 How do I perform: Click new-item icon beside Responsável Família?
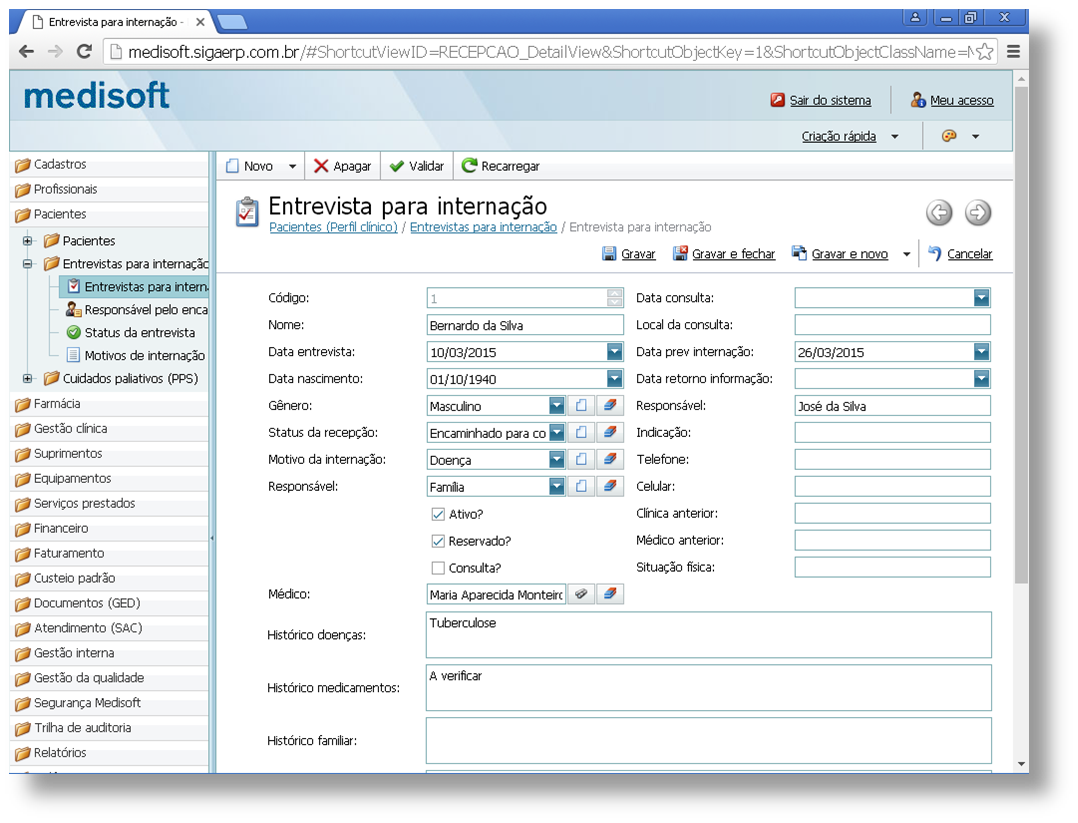coord(581,486)
